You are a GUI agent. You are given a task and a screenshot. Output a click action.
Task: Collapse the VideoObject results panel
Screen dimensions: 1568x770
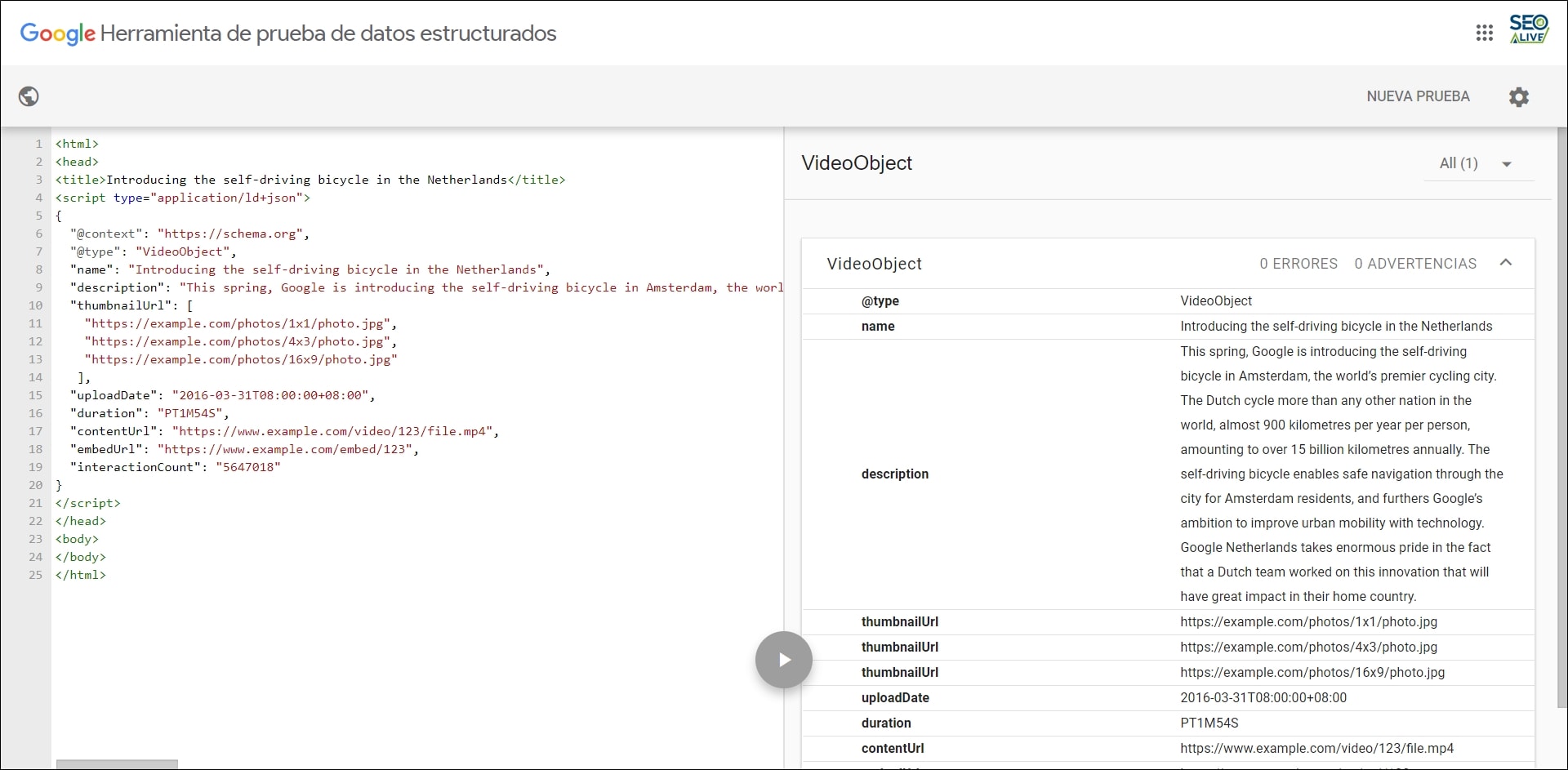pos(1507,263)
